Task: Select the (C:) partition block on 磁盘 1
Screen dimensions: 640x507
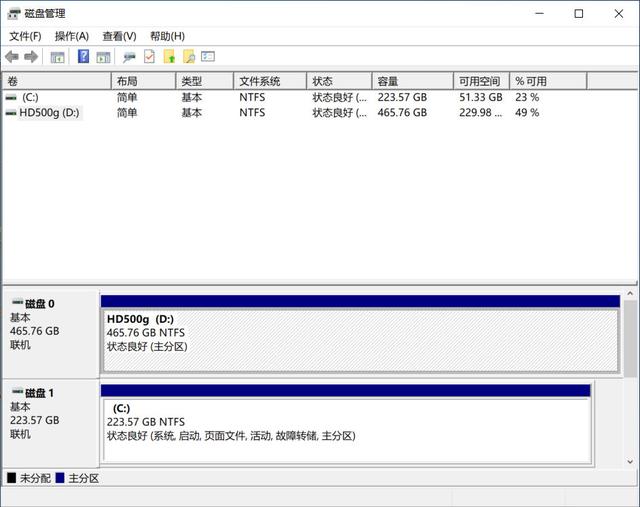Action: pyautogui.click(x=347, y=429)
